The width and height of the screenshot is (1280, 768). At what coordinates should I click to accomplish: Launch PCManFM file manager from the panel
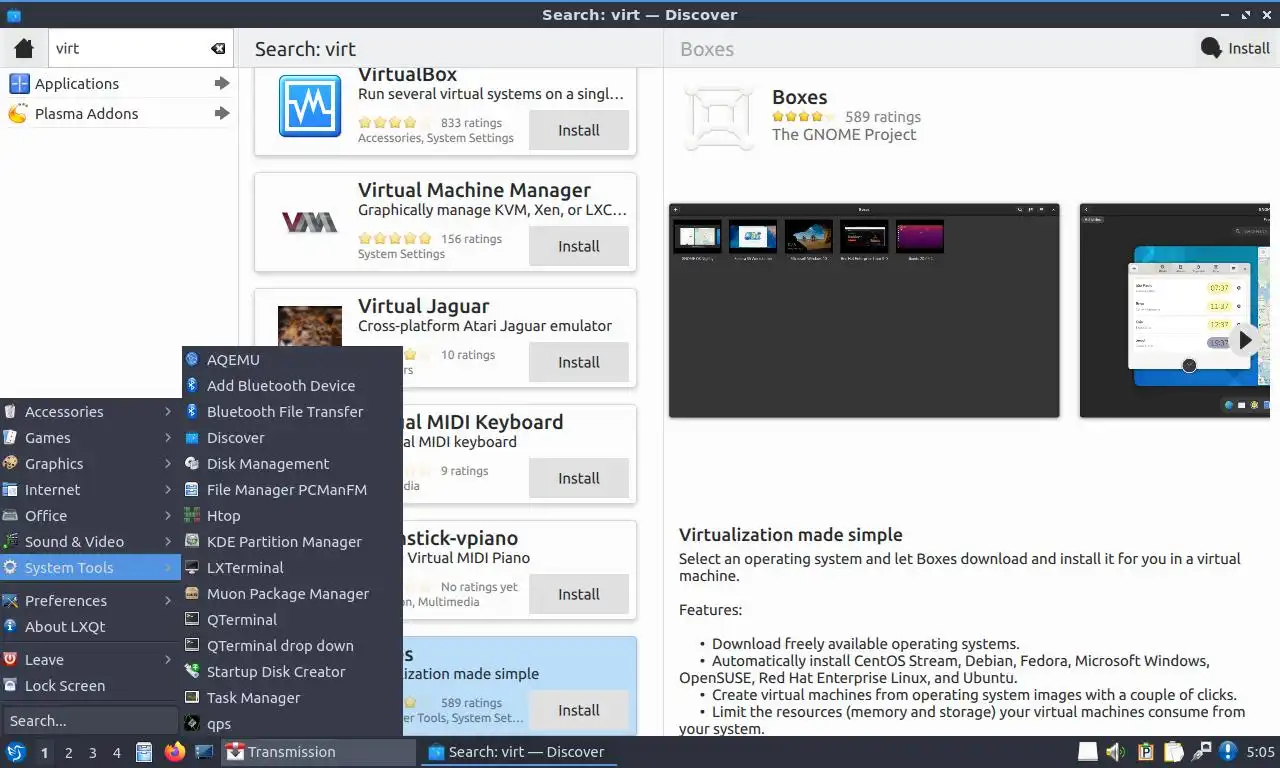point(144,752)
